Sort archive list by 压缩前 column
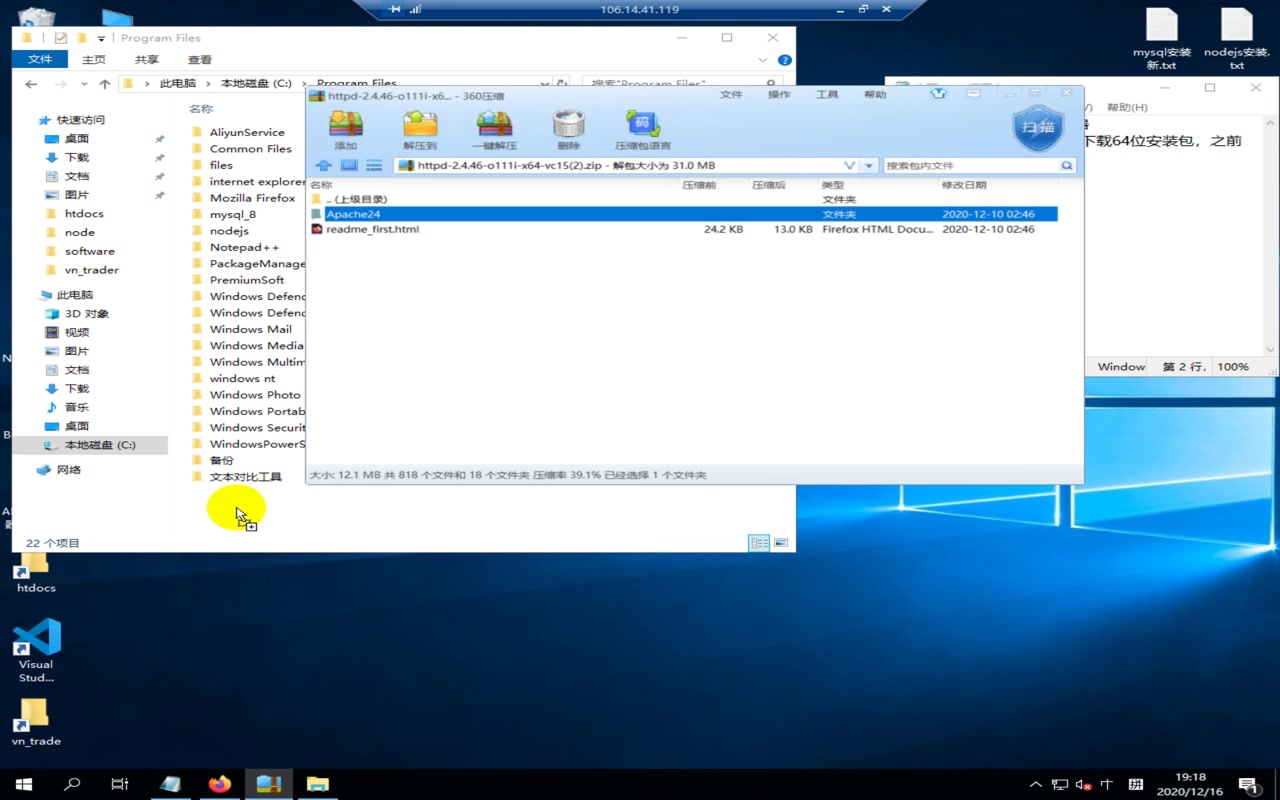1280x800 pixels. click(699, 185)
